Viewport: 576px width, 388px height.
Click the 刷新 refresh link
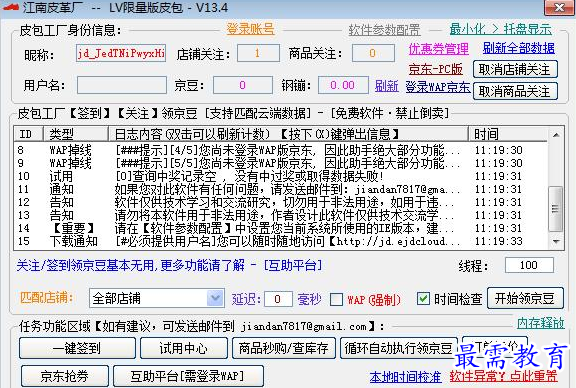pyautogui.click(x=386, y=86)
